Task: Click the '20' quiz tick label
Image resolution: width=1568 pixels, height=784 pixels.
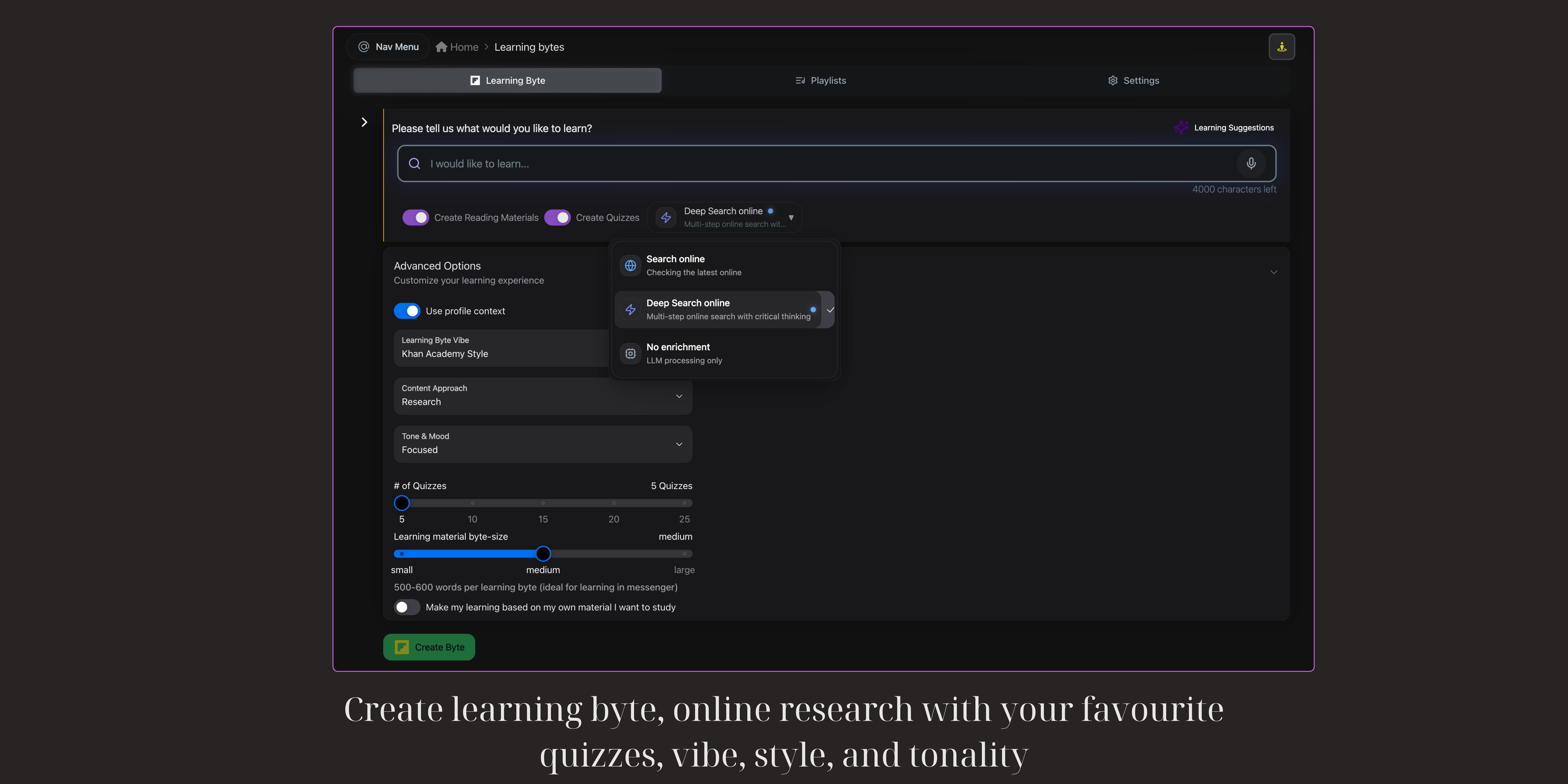Action: pos(614,519)
